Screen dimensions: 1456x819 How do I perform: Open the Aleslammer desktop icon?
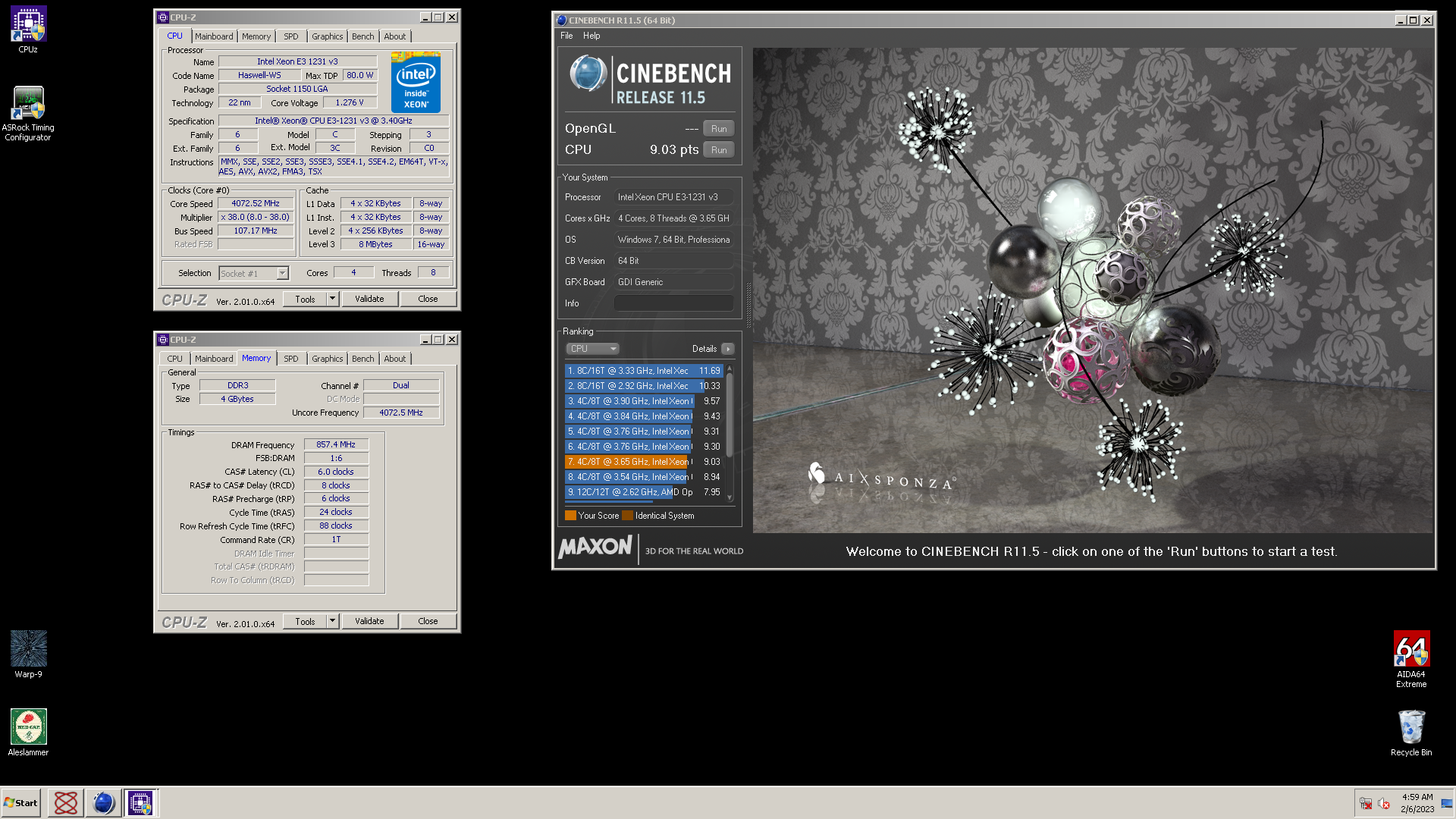[x=28, y=733]
